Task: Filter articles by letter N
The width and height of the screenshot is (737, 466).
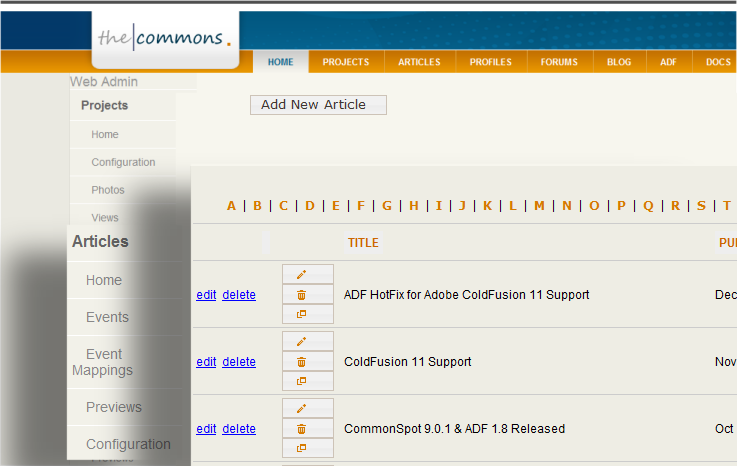Action: pyautogui.click(x=567, y=205)
